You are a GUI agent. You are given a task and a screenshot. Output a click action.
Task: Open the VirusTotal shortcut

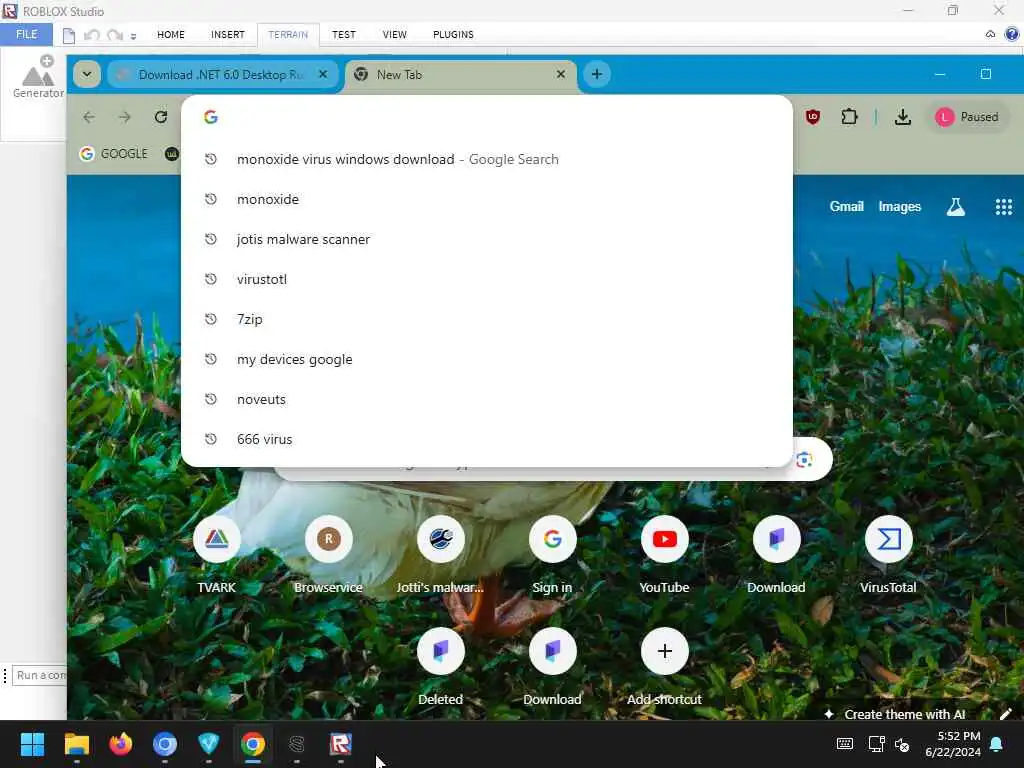(x=888, y=555)
